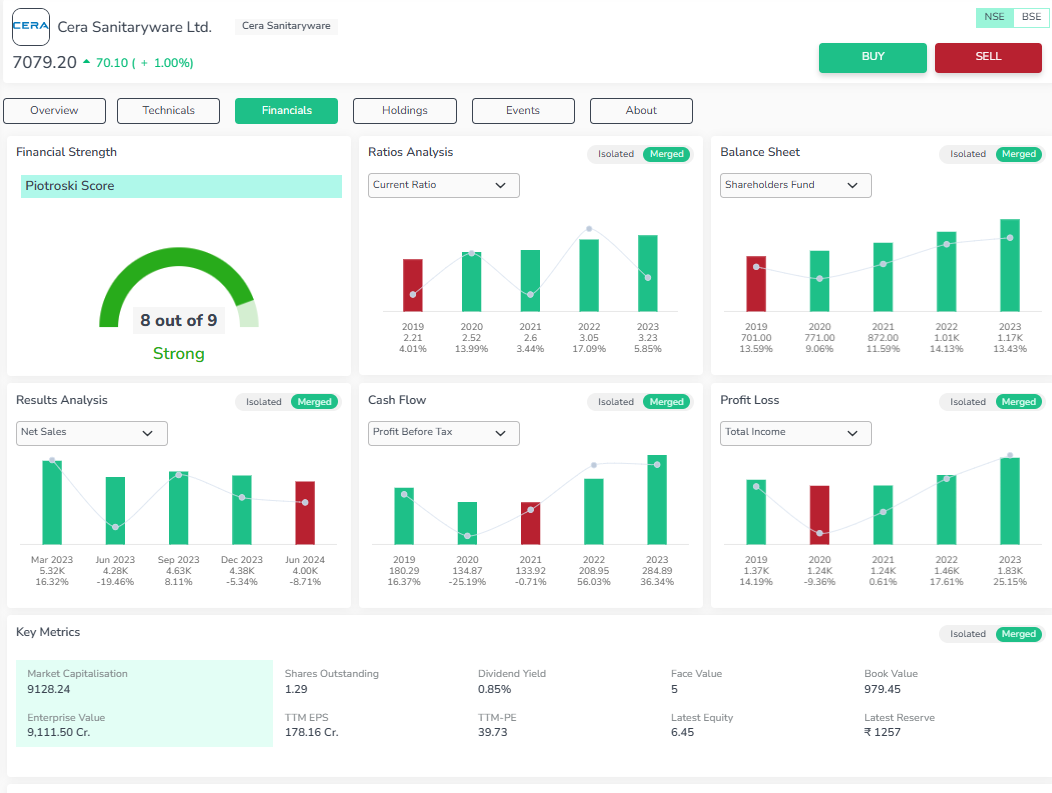Select Isolated in Results Analysis
This screenshot has height=793, width=1052.
point(264,402)
